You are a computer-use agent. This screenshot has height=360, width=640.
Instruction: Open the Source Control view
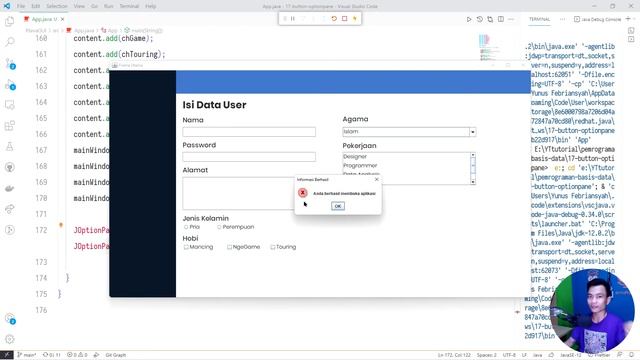coord(9,63)
